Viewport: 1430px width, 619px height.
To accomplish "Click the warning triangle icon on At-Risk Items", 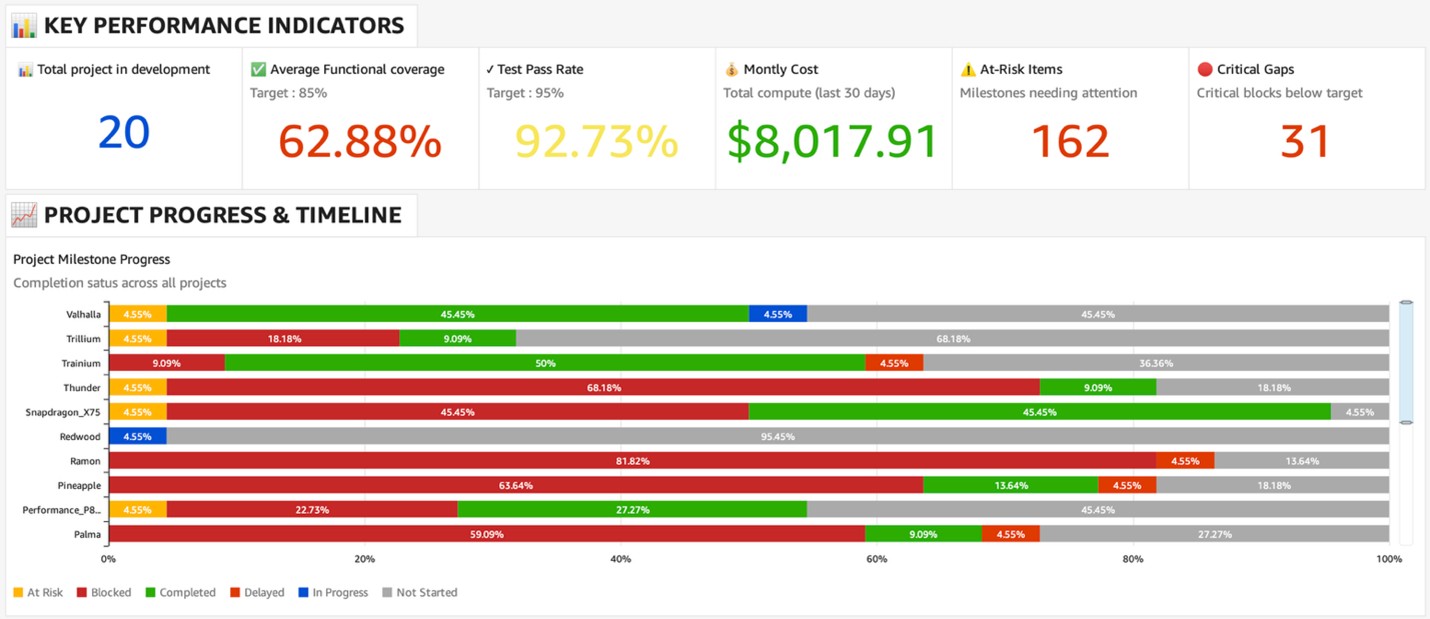I will (968, 70).
